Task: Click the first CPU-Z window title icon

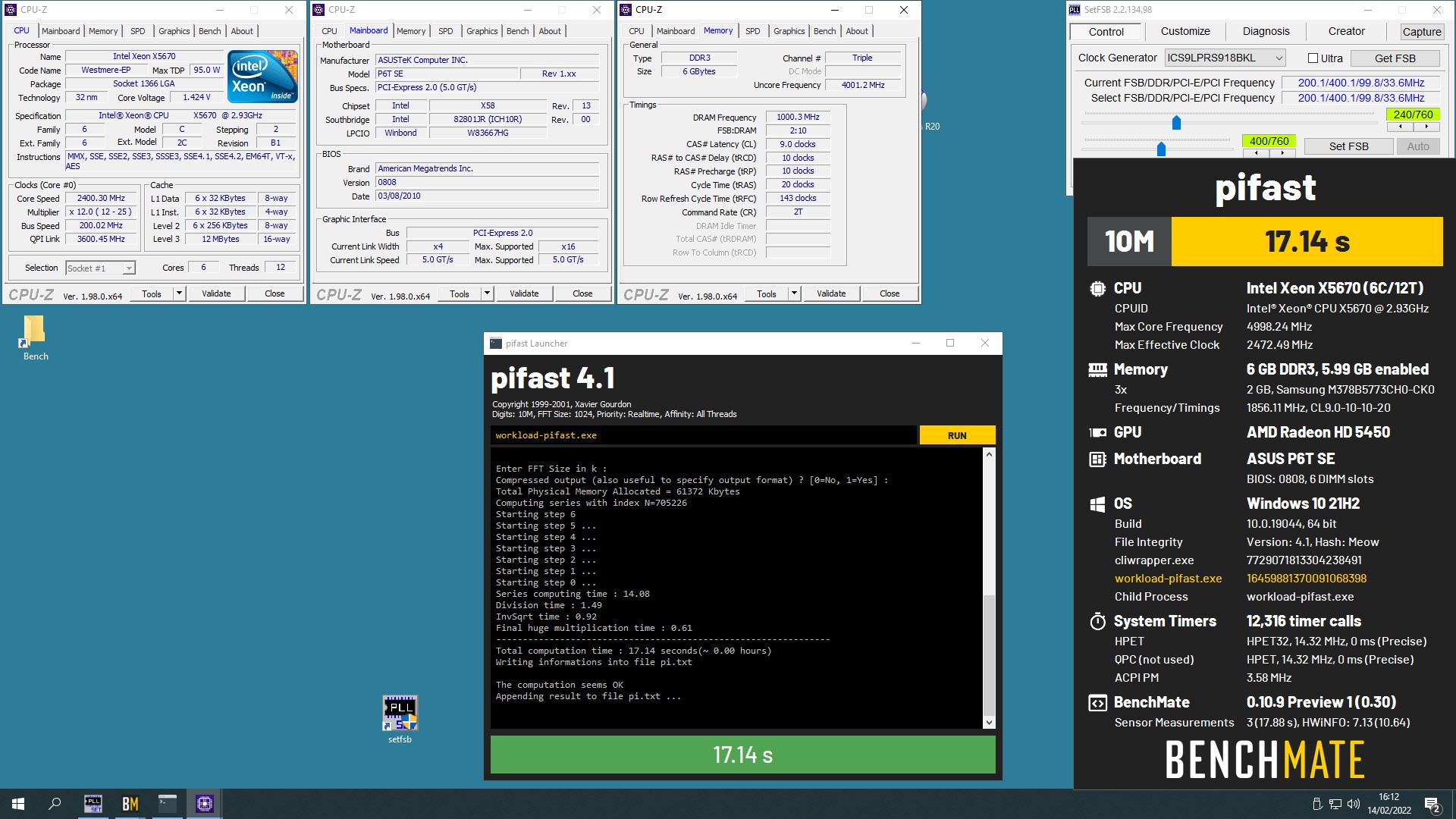Action: [11, 10]
